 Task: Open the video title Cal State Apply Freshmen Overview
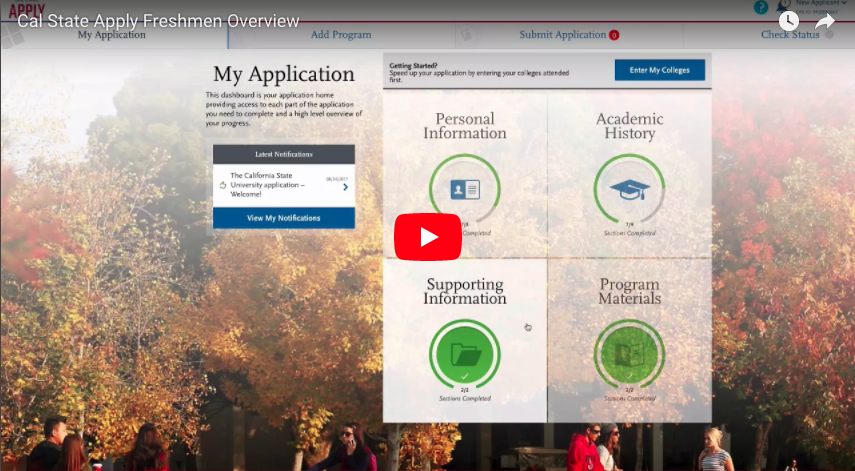158,21
